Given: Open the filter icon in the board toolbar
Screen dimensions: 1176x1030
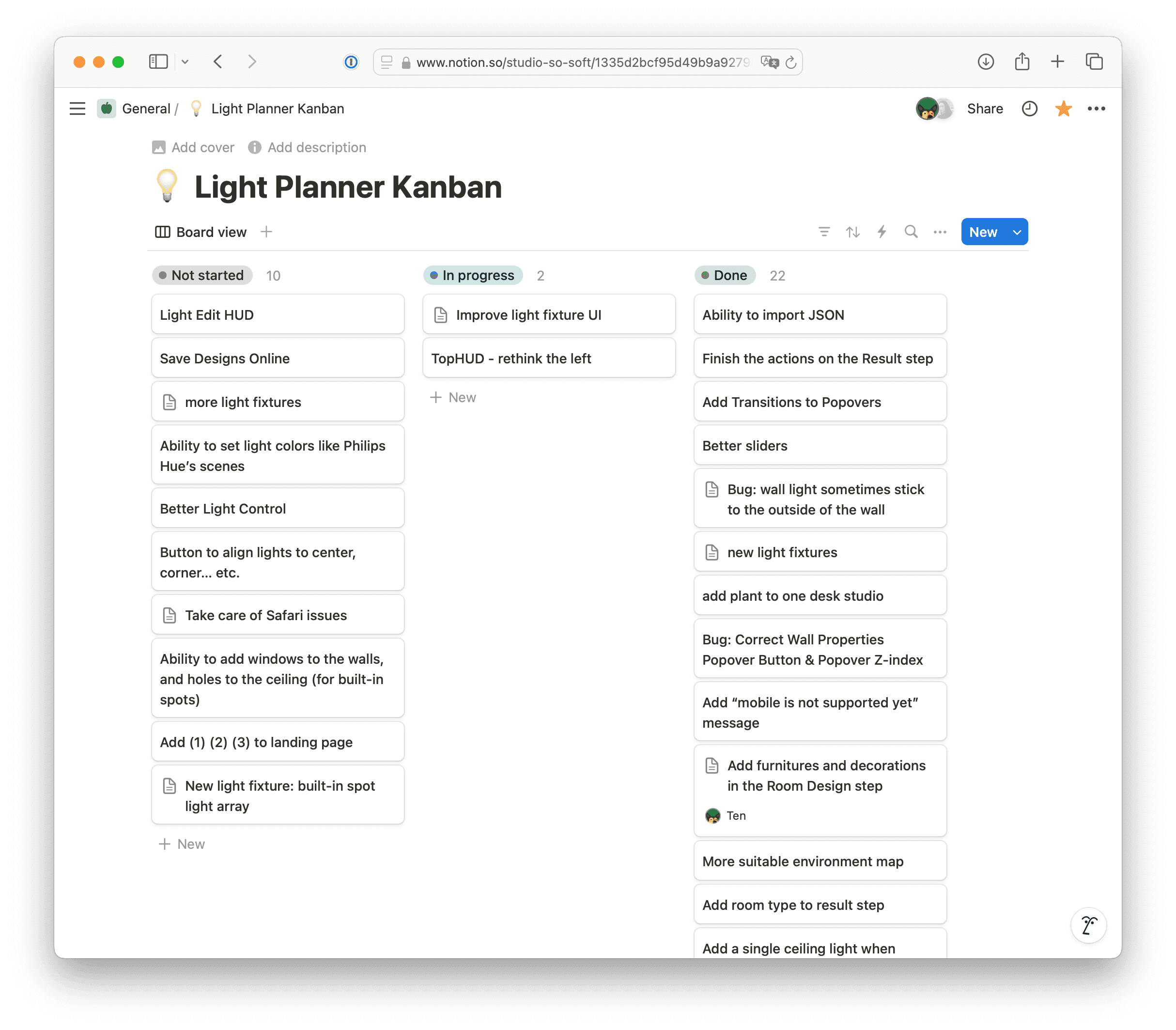Looking at the screenshot, I should point(824,232).
